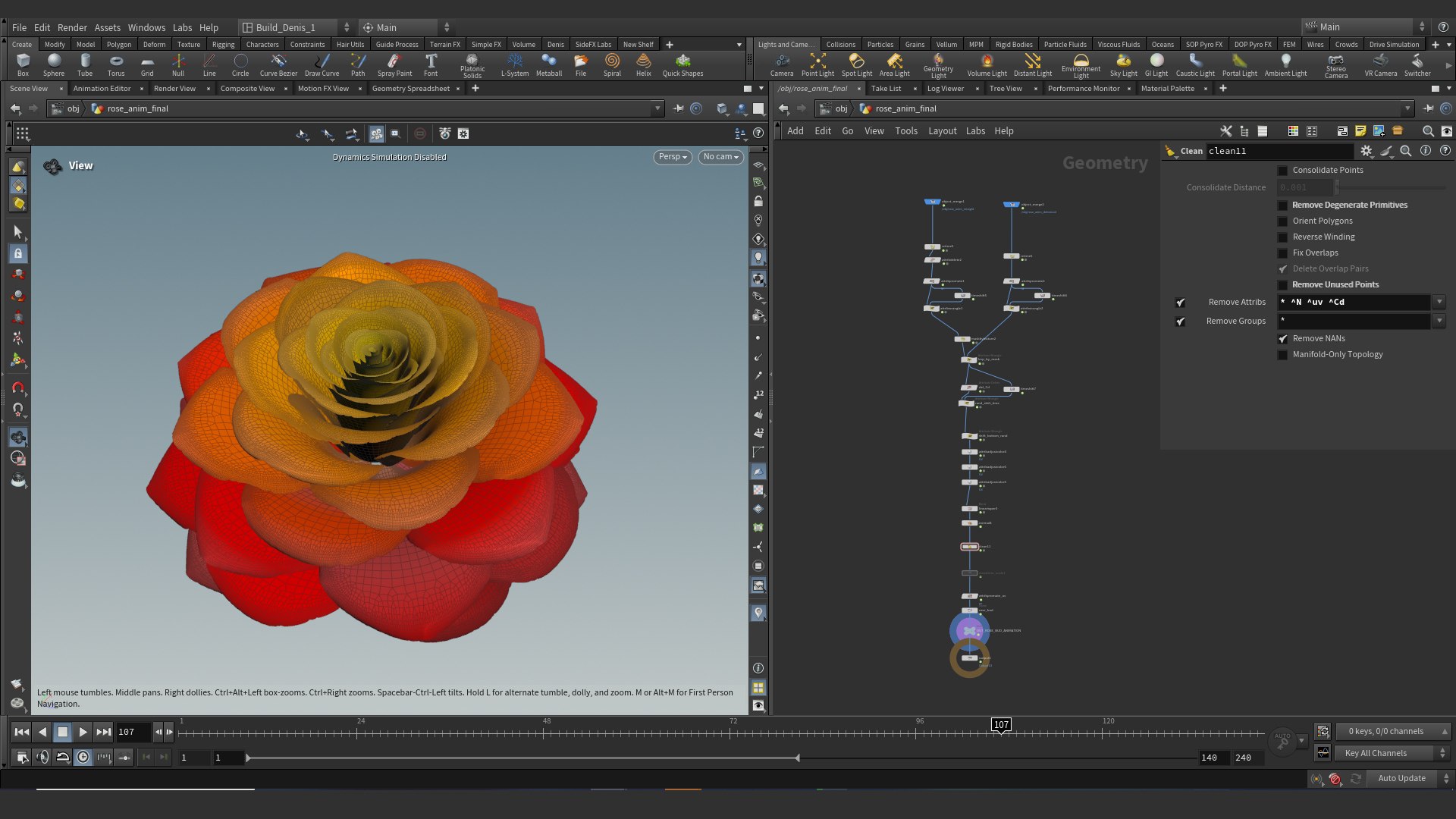
Task: Click the Torus shelf tool
Action: (116, 64)
